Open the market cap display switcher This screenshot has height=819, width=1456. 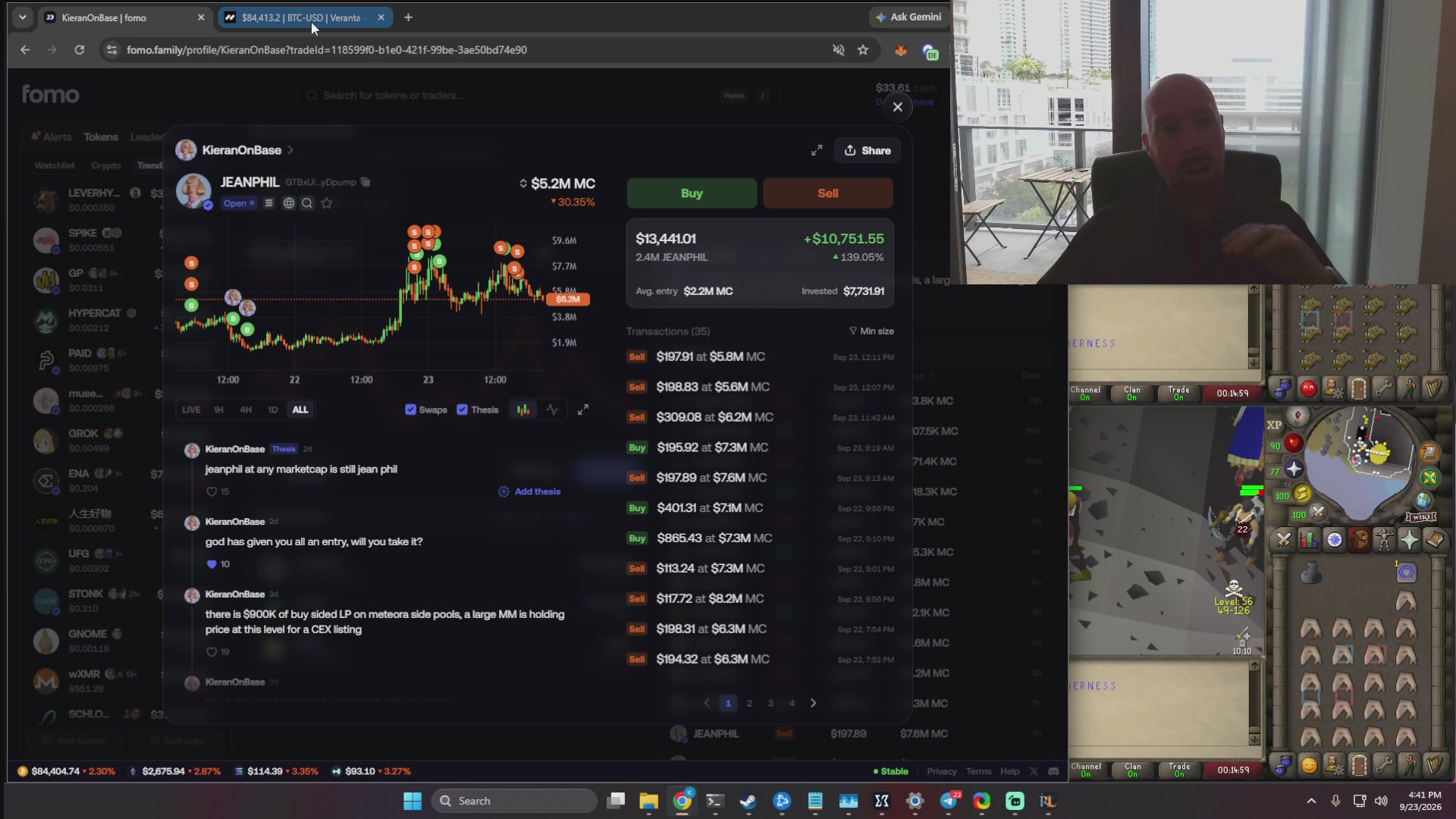(523, 184)
